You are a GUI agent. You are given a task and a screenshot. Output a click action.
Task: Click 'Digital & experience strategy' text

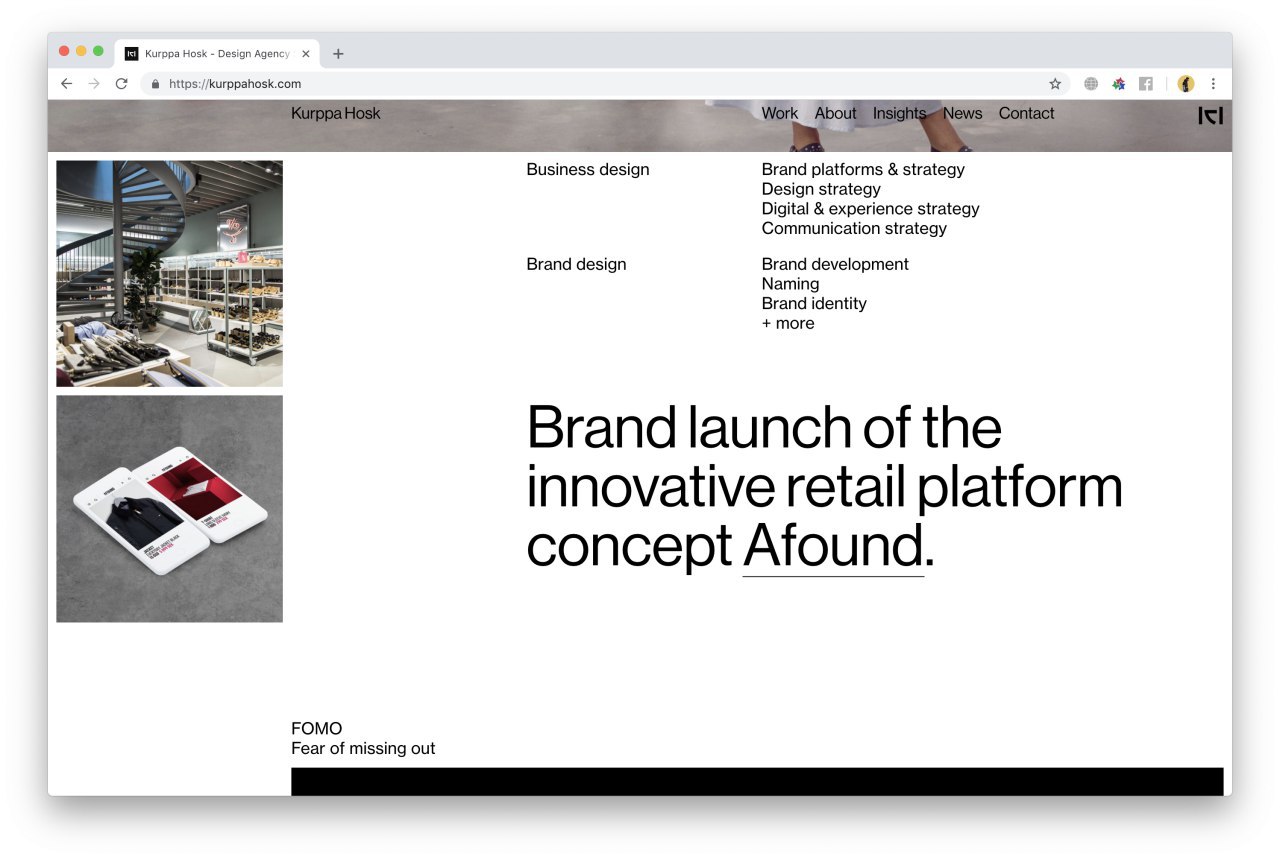pyautogui.click(x=870, y=209)
